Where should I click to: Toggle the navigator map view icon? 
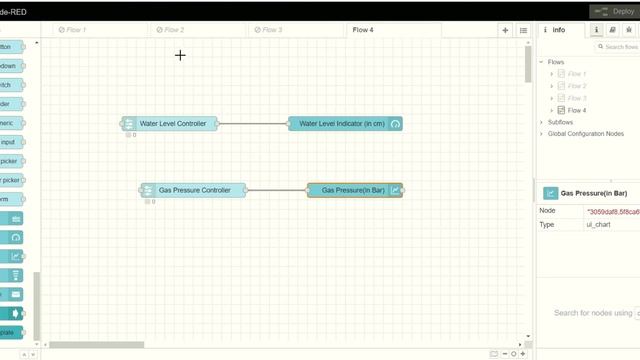coord(494,354)
